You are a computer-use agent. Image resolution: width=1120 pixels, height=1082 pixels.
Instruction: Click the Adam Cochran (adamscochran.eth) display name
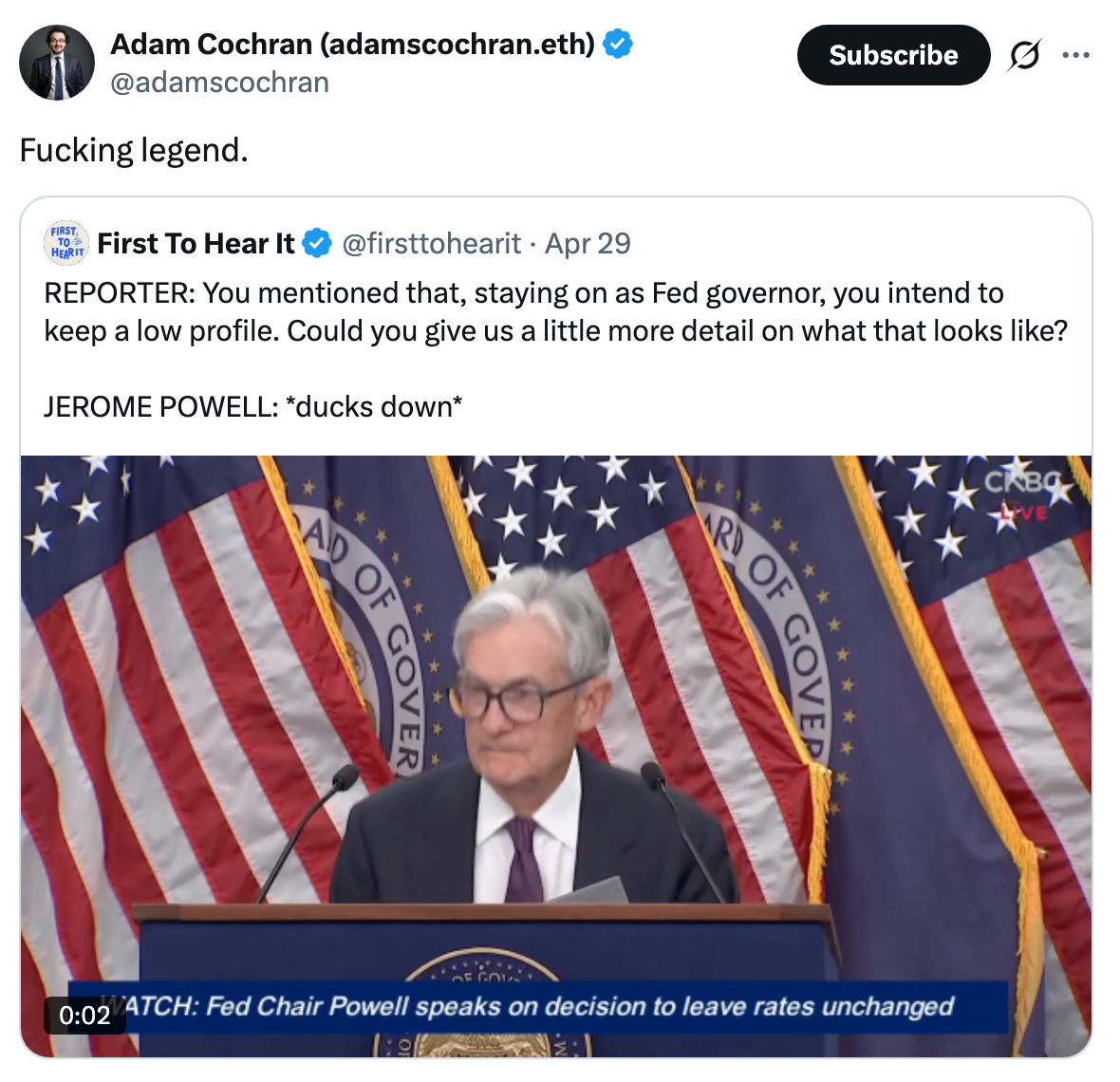click(x=352, y=44)
